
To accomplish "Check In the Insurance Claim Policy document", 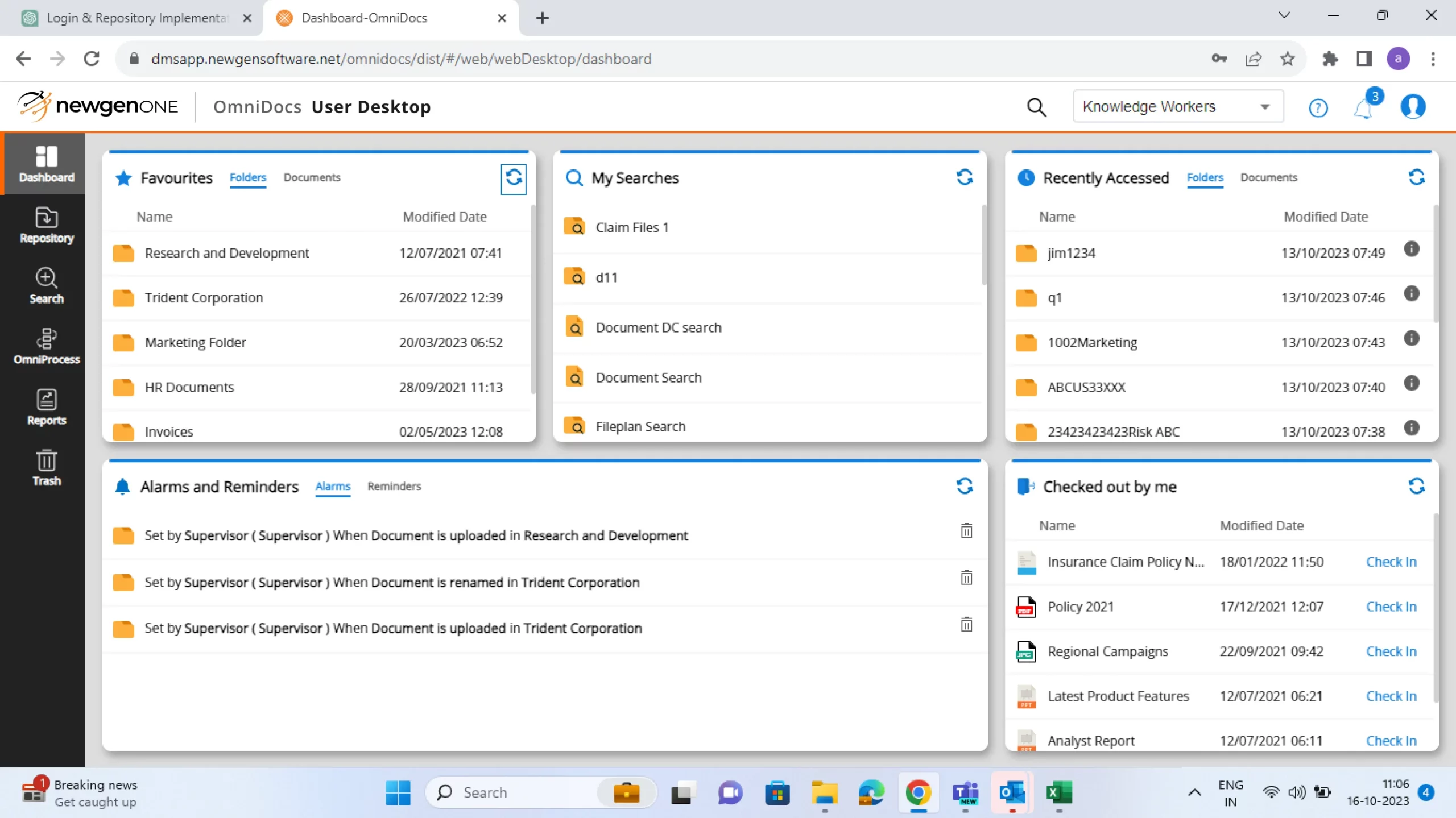I will coord(1391,562).
